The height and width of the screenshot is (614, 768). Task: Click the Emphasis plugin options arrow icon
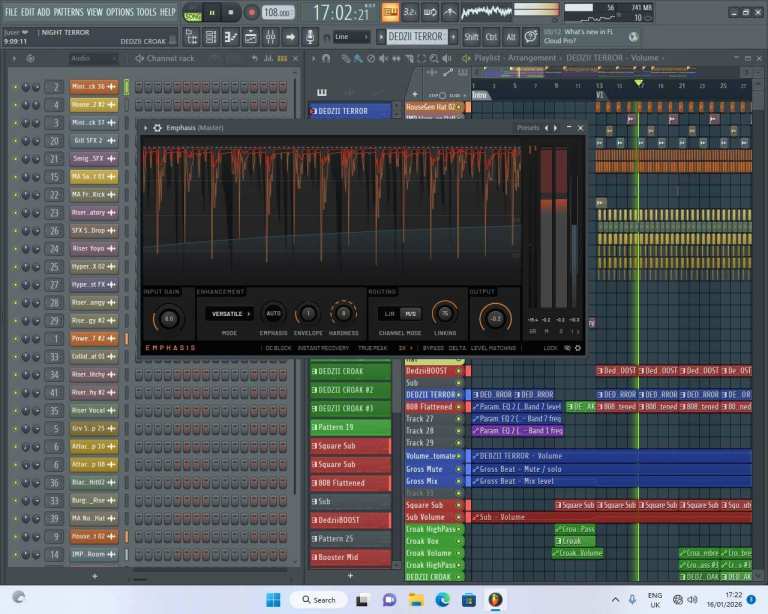point(144,128)
